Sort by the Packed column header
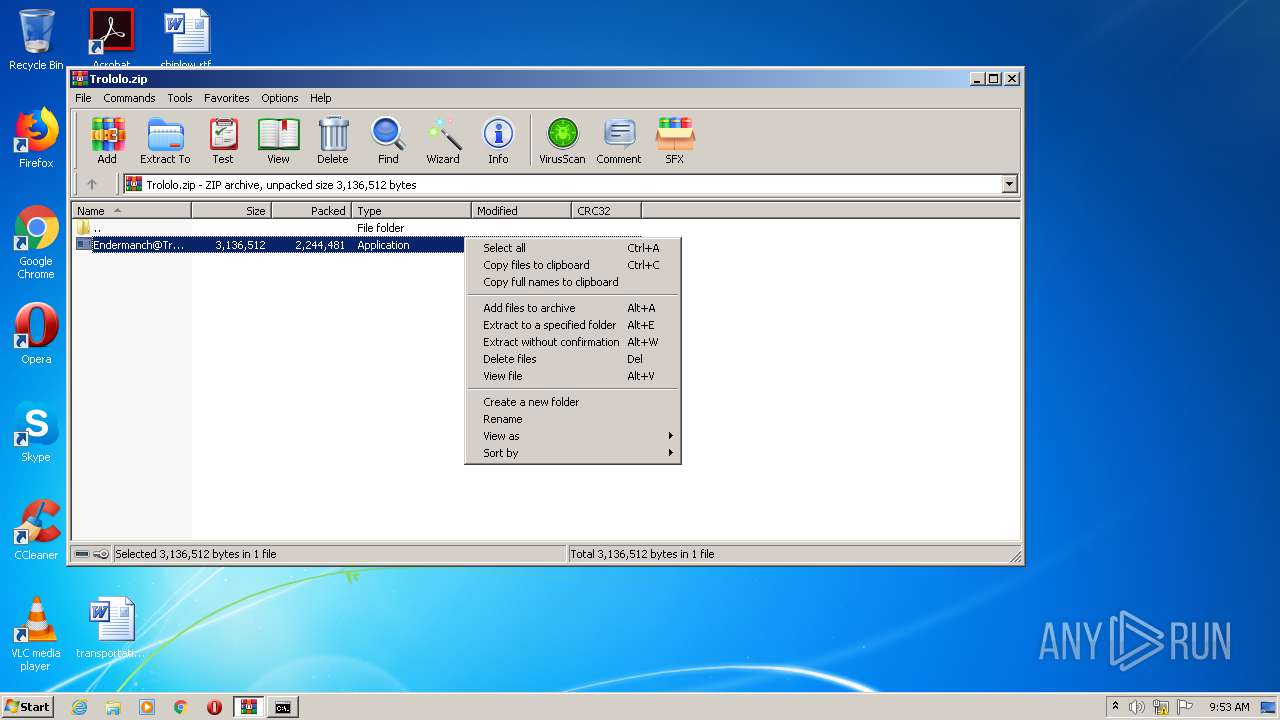 click(x=311, y=211)
